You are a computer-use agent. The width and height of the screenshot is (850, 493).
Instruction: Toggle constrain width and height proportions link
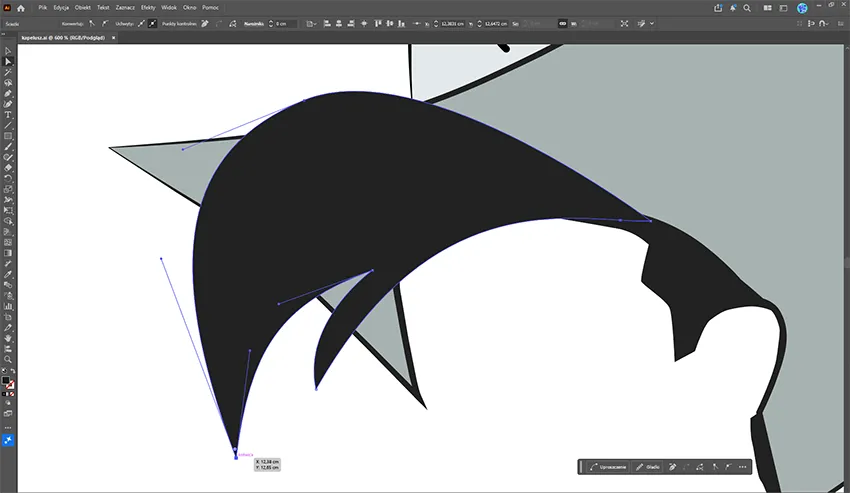[x=562, y=24]
